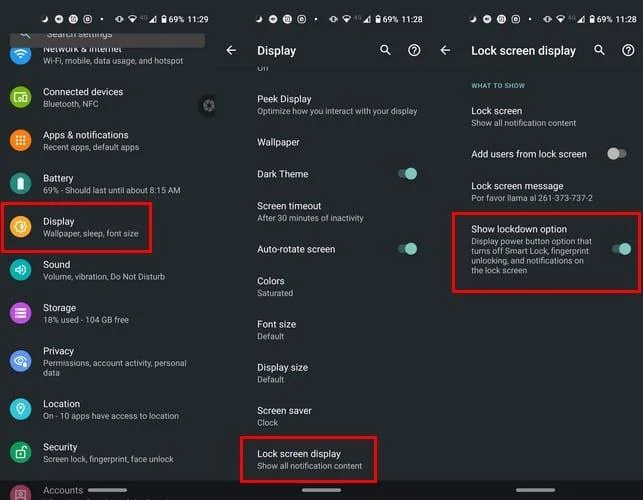
Task: Tap the Search settings field
Action: point(107,39)
